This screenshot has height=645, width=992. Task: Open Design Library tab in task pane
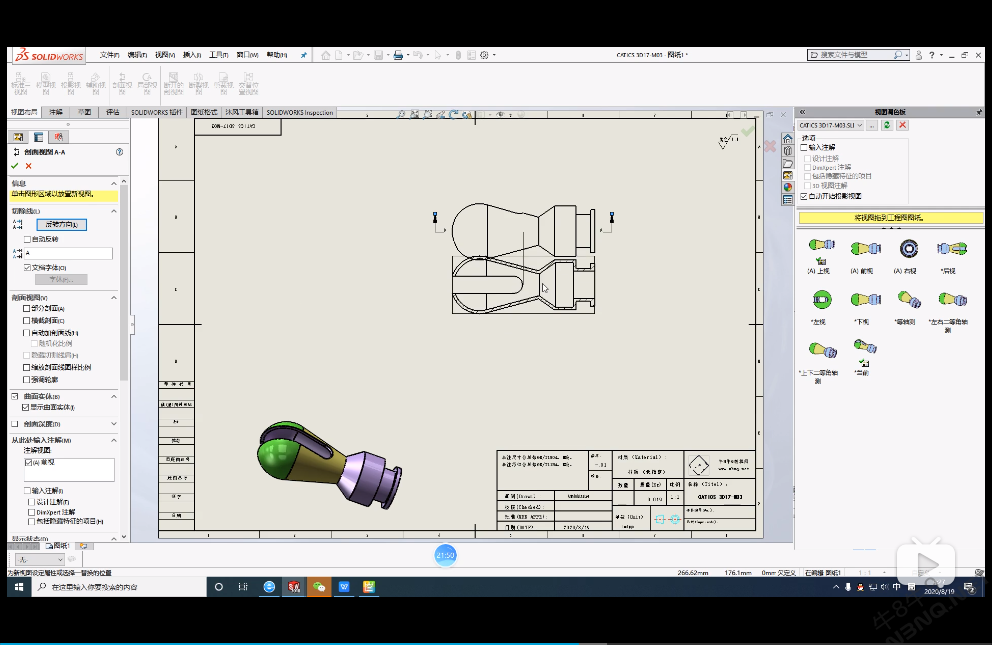[788, 150]
